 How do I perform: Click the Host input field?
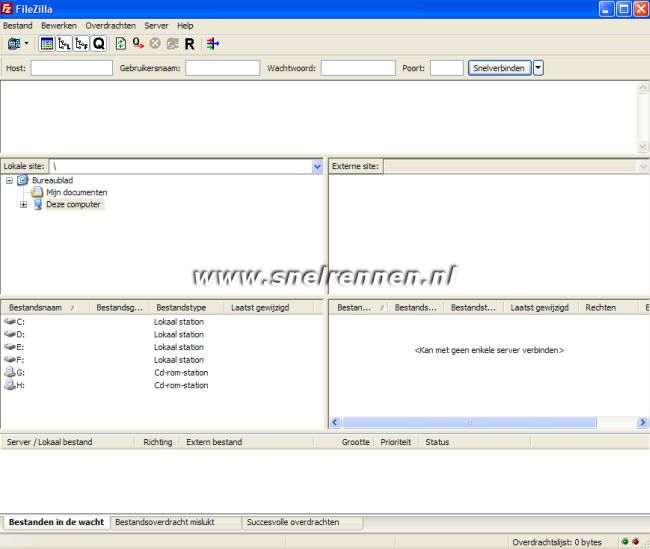point(72,68)
